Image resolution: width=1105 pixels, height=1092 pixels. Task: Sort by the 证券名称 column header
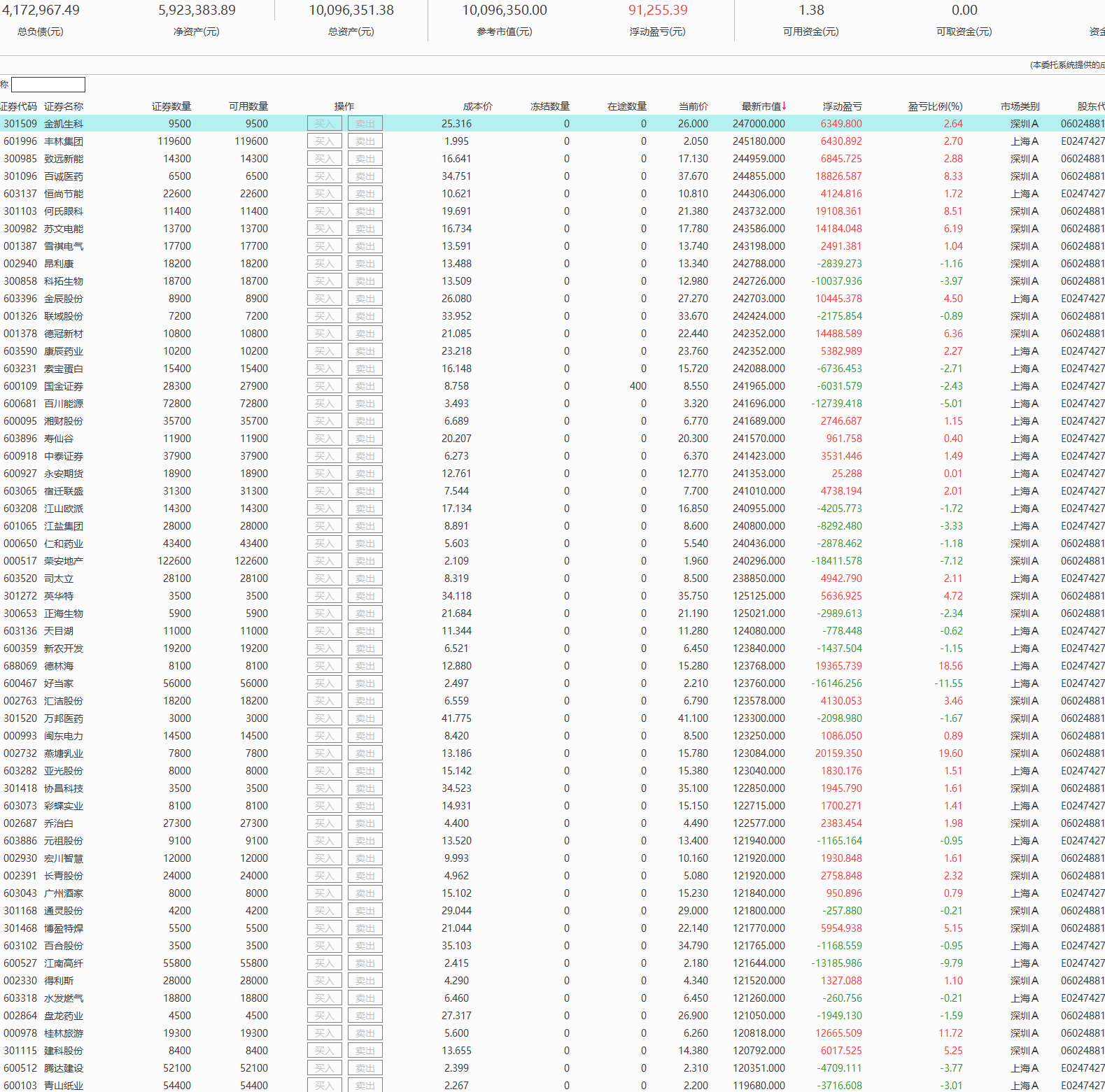point(64,106)
